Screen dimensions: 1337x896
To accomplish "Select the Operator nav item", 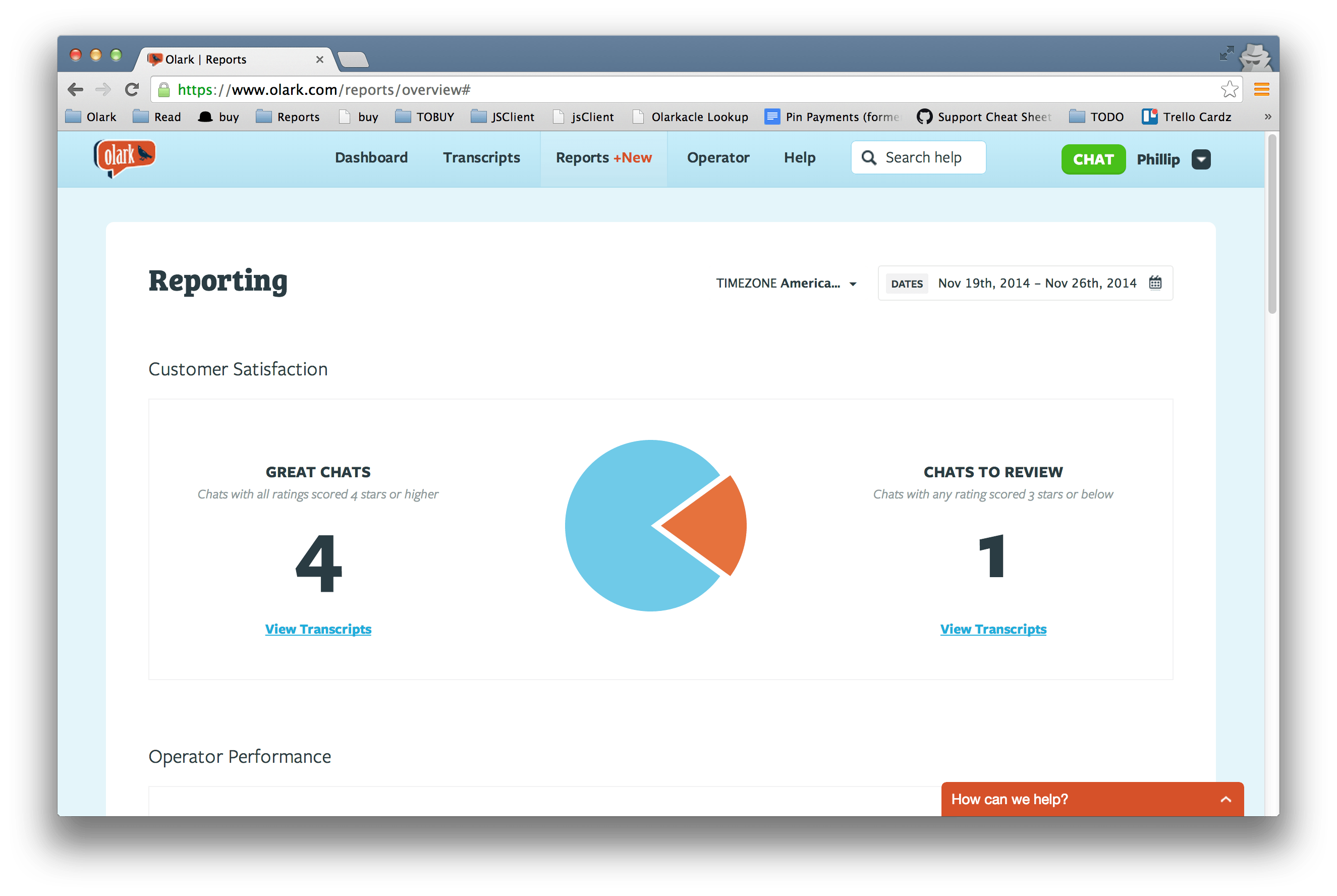I will pos(717,158).
